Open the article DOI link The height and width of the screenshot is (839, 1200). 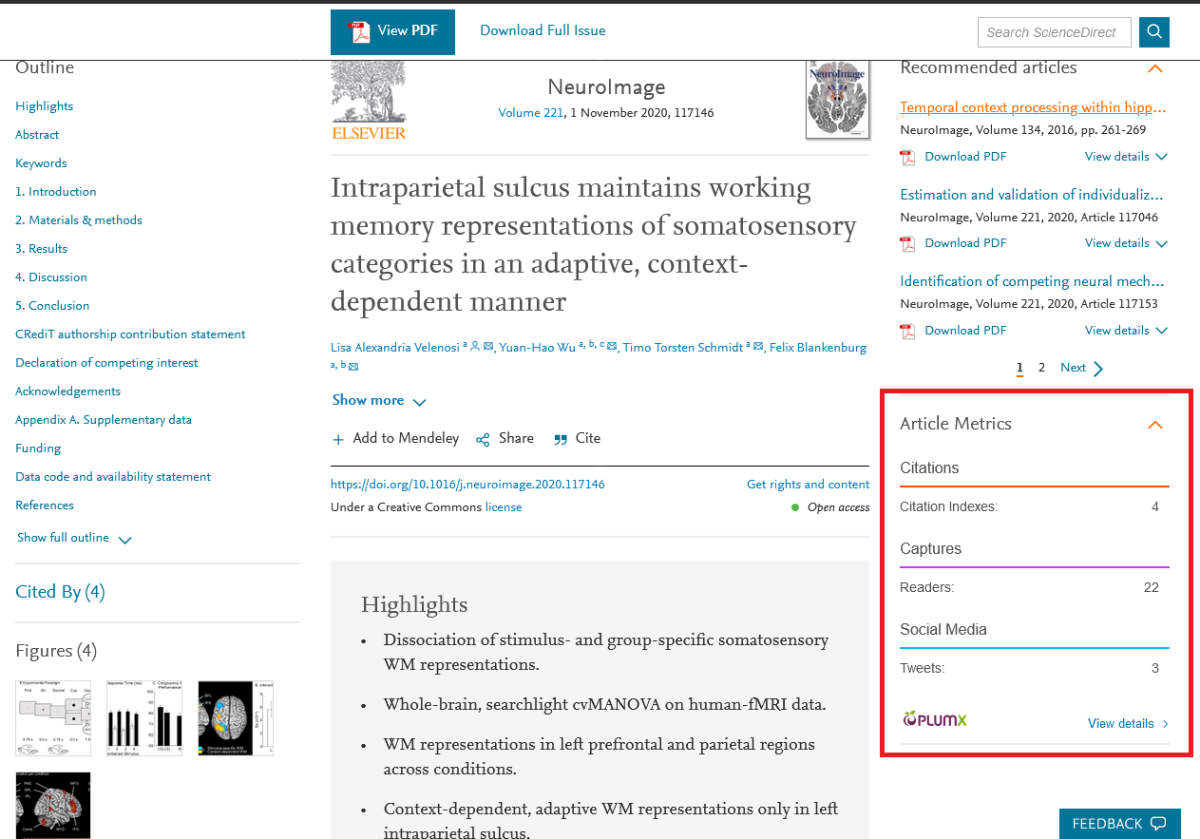coord(467,484)
